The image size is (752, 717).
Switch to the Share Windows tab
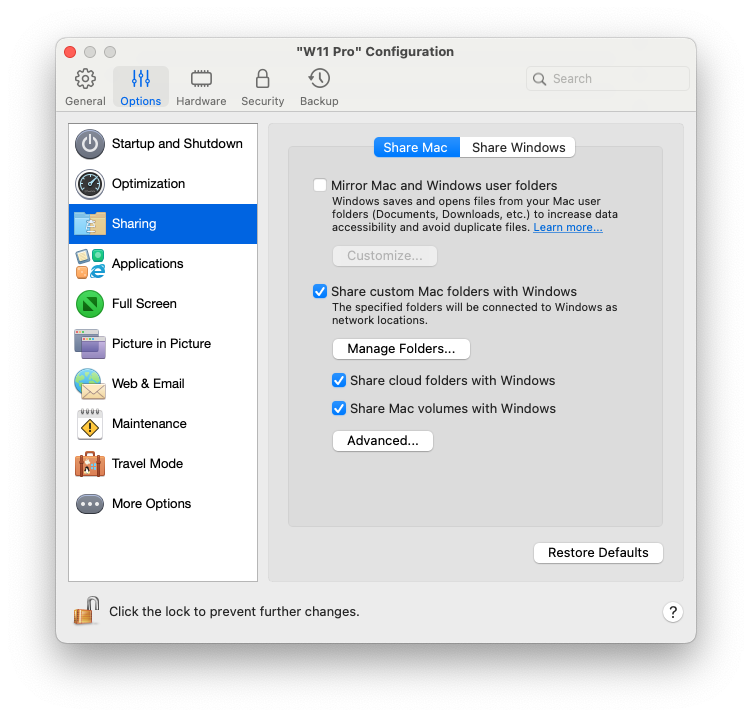pos(518,147)
